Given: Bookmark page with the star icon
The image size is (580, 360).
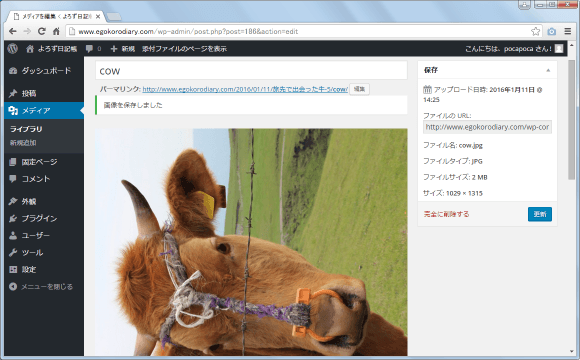Looking at the screenshot, I should coord(535,31).
